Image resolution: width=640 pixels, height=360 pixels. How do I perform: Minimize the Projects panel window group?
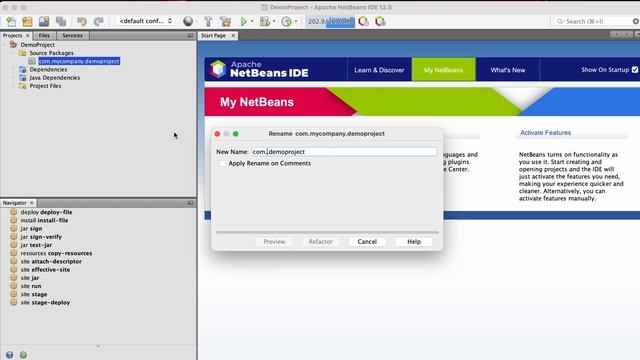[190, 36]
